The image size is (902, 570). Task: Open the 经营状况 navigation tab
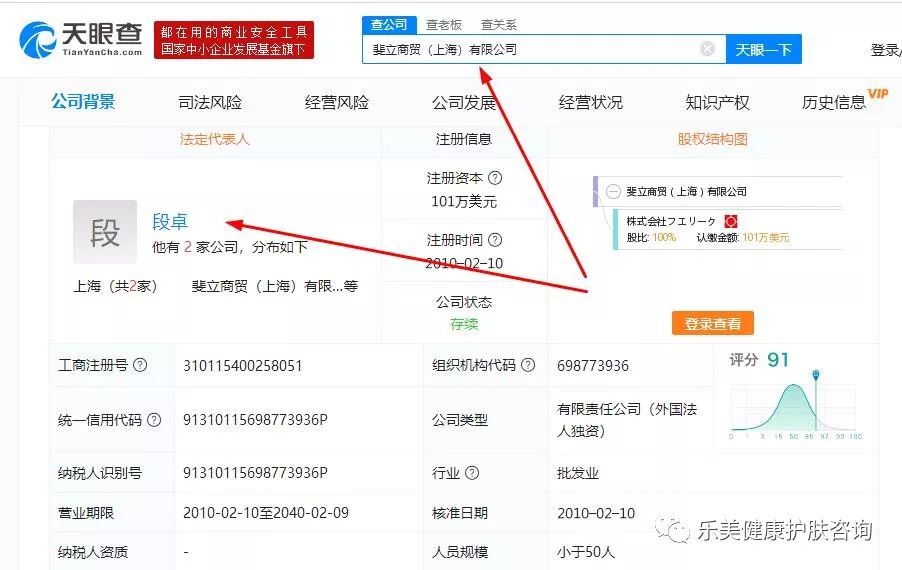[590, 102]
